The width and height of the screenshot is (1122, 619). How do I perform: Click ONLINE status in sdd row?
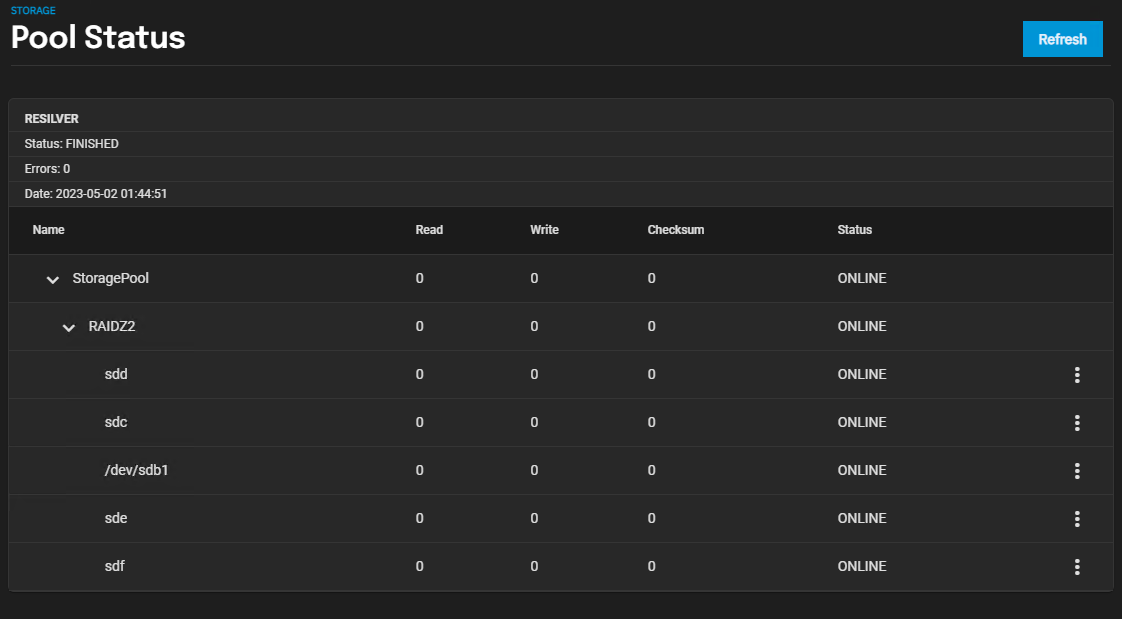[x=862, y=374]
